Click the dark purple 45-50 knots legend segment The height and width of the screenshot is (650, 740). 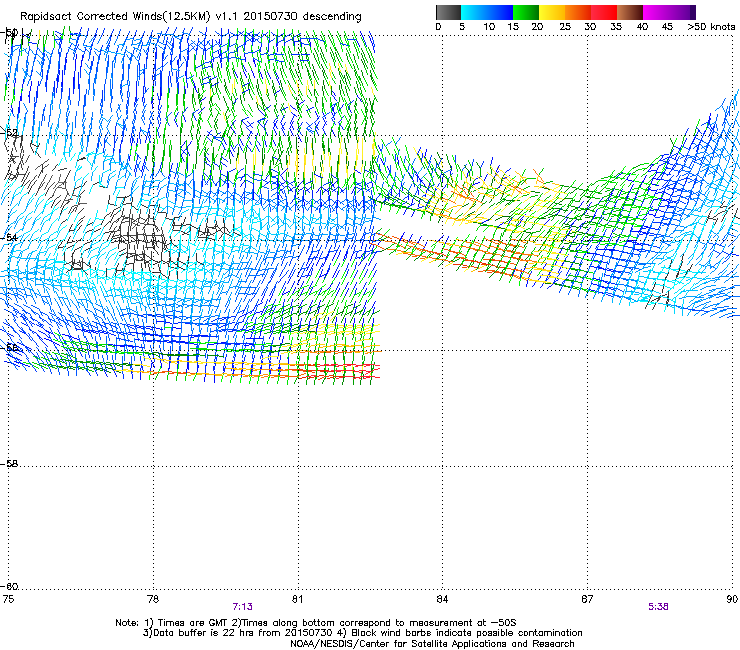coord(682,12)
